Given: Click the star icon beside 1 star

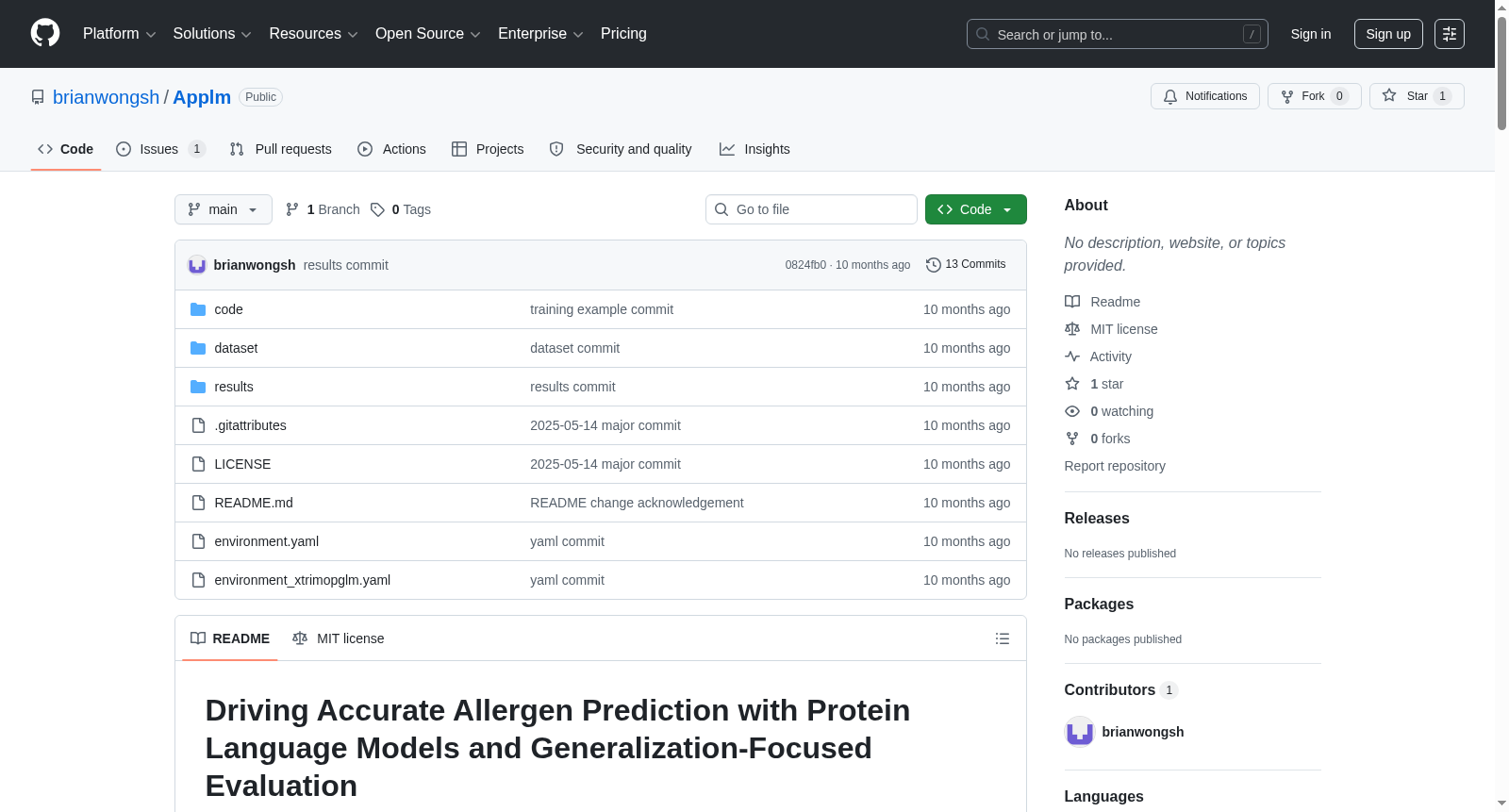Looking at the screenshot, I should [1072, 384].
